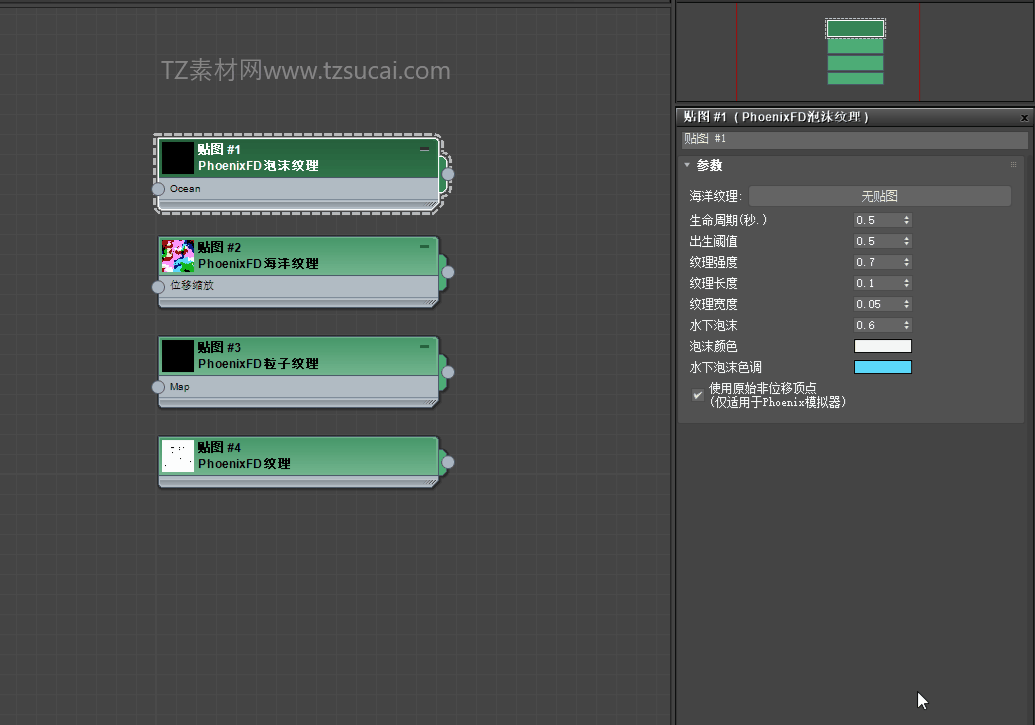Click the 出生阈值 value field
The image size is (1035, 725).
pos(877,241)
